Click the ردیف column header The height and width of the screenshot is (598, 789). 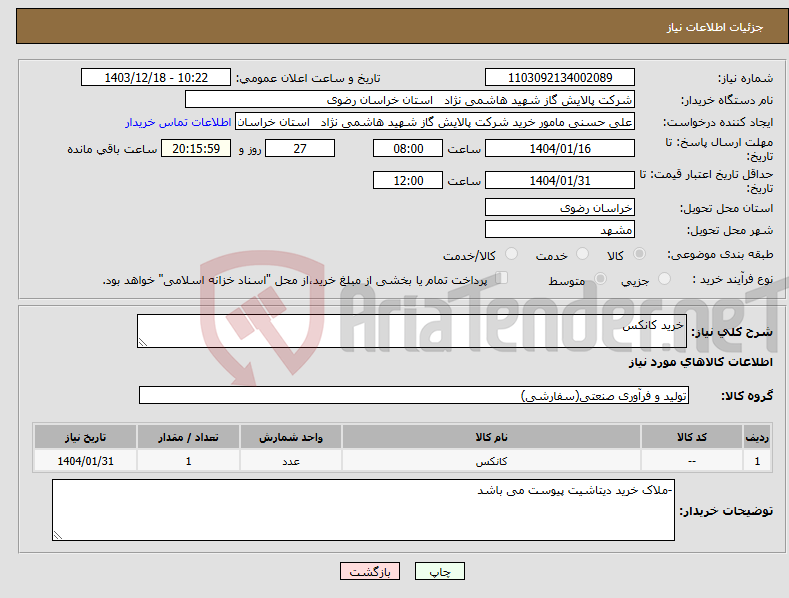757,437
